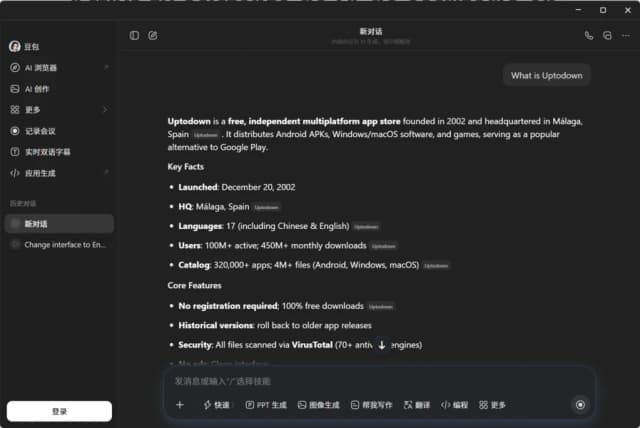Open the Uptodown citation on the Users line
This screenshot has height=428, width=640.
tap(384, 246)
